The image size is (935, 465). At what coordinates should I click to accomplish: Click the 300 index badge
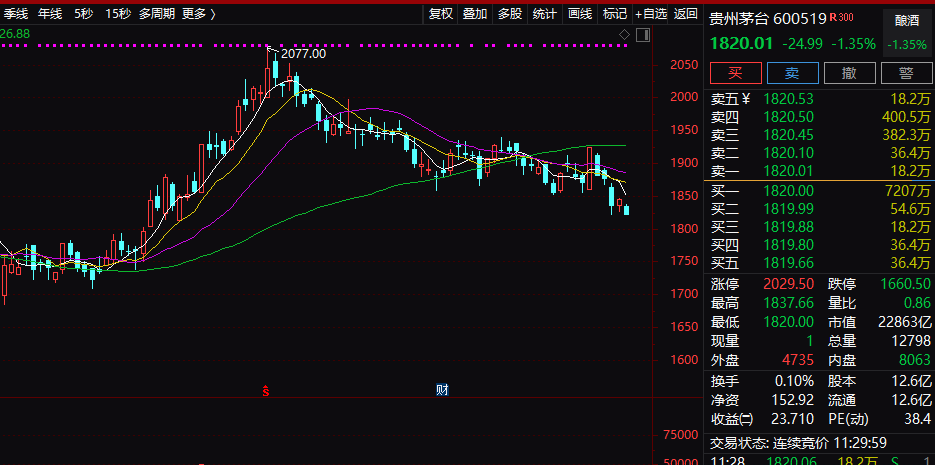[x=846, y=18]
